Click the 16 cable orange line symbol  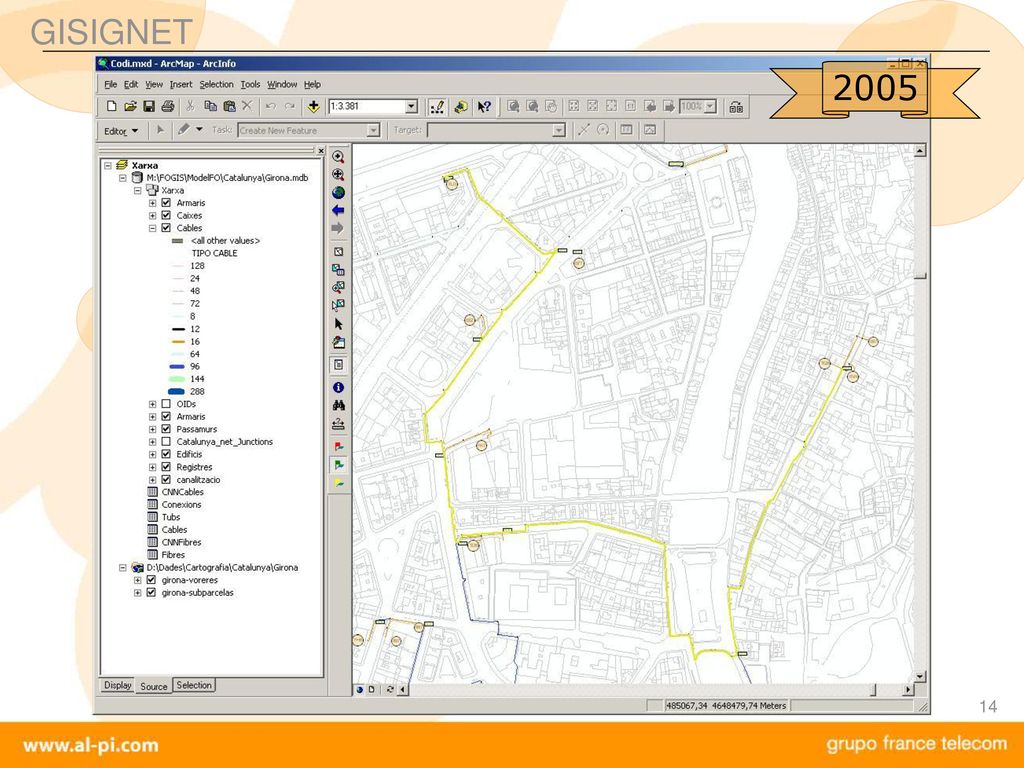[178, 342]
